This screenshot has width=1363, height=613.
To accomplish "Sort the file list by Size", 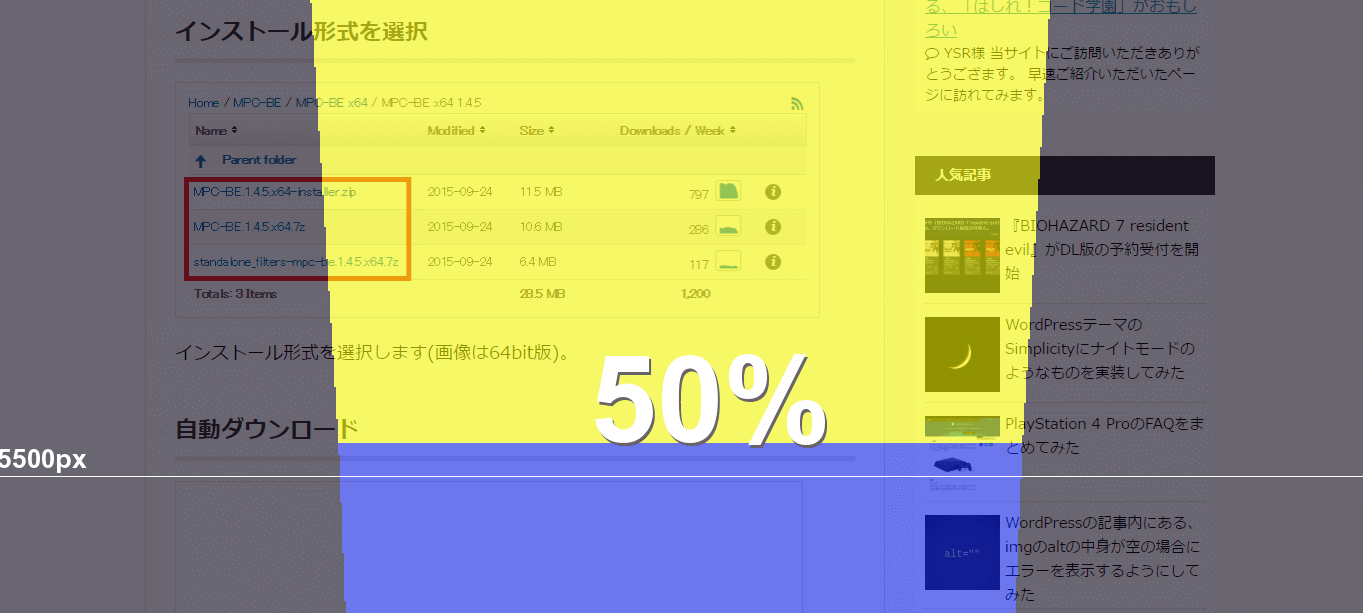I will (x=537, y=131).
